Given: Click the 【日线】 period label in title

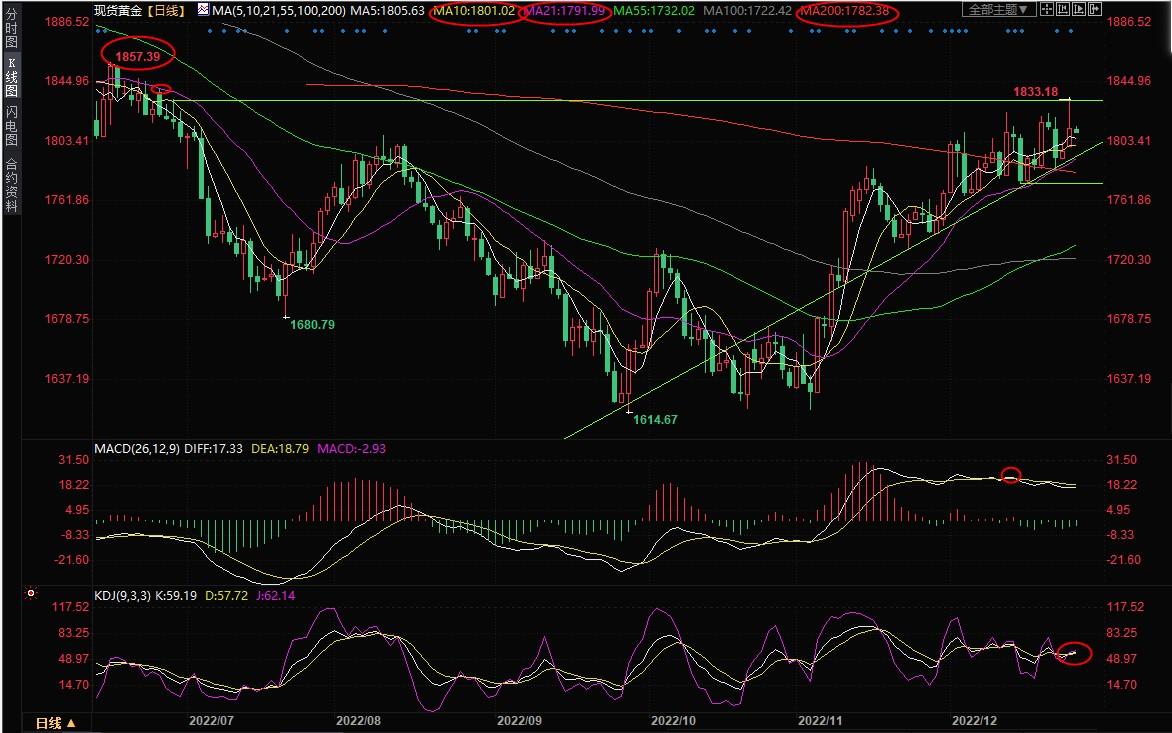Looking at the screenshot, I should click(167, 10).
